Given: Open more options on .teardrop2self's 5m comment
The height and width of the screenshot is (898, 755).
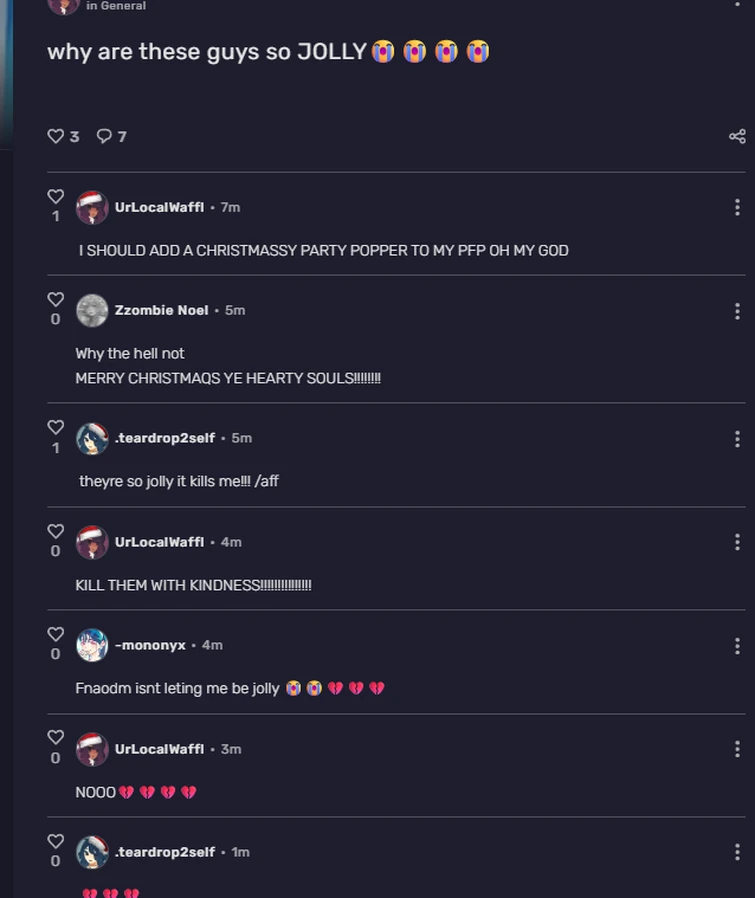Looking at the screenshot, I should click(737, 439).
